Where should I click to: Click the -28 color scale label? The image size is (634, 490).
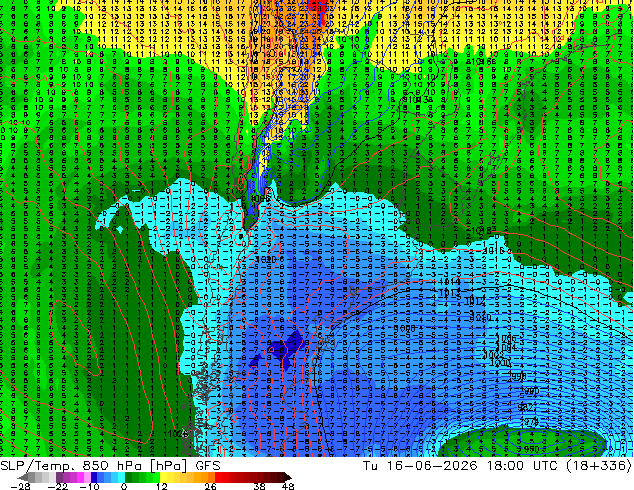pos(20,486)
